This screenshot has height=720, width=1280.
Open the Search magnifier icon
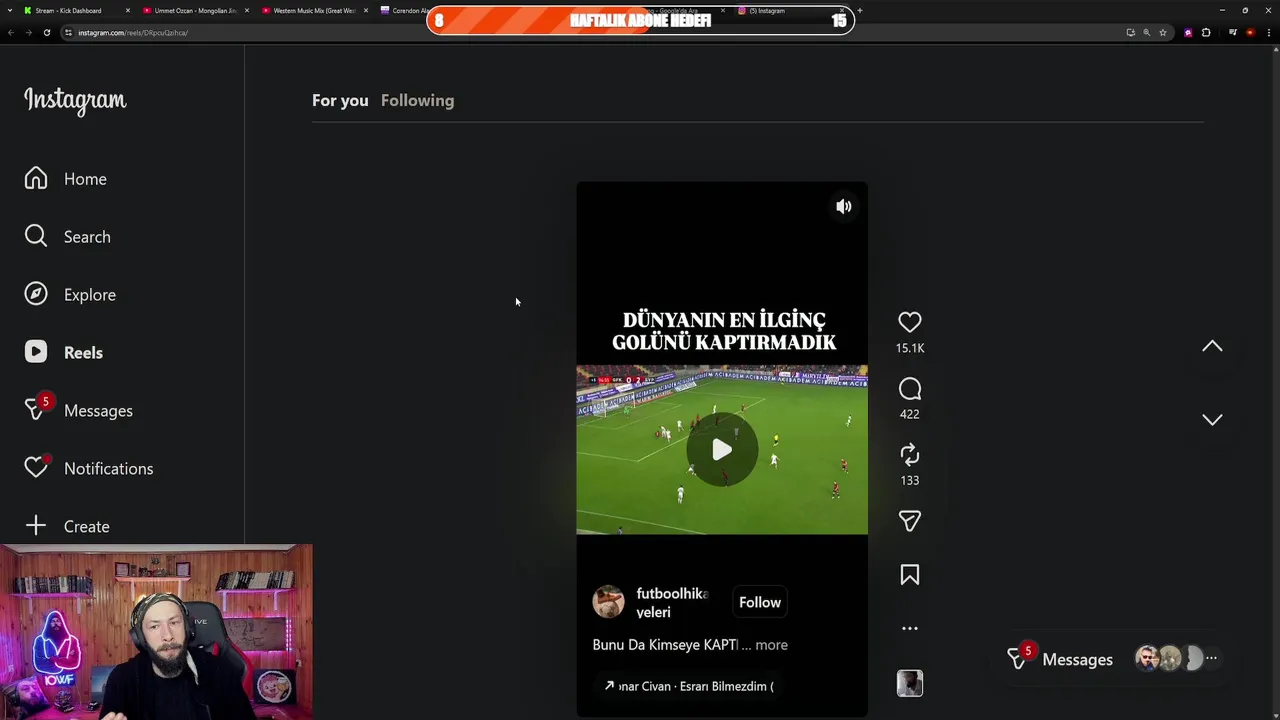[36, 236]
